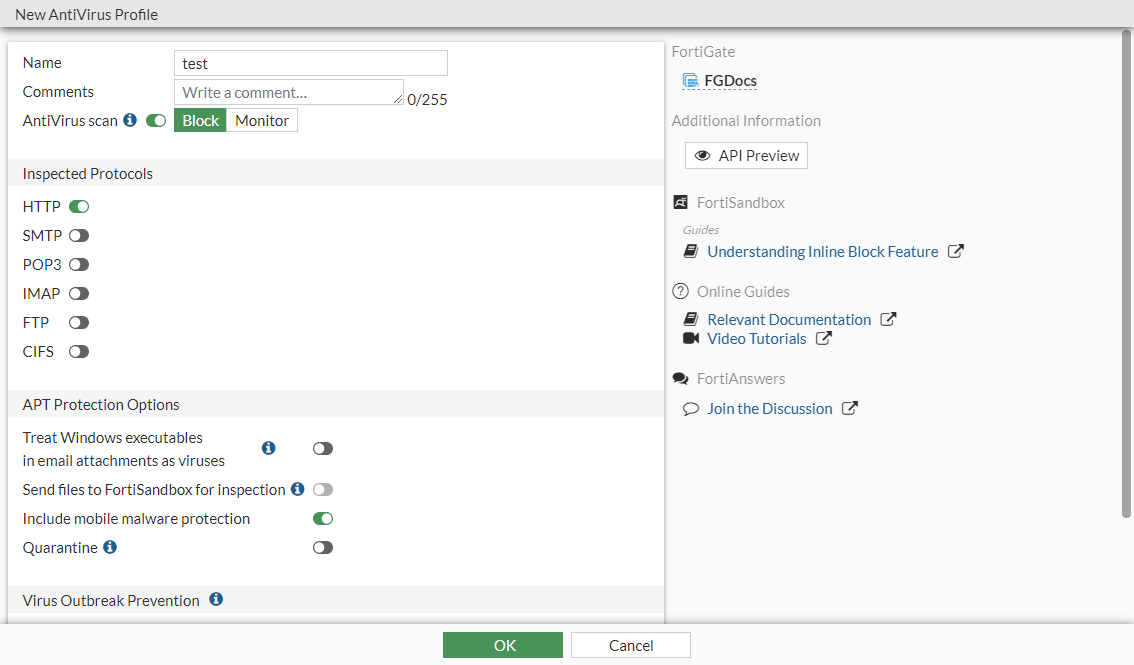This screenshot has height=665, width=1134.
Task: Click info icon beside Send files to FortiSandbox
Action: pyautogui.click(x=297, y=489)
